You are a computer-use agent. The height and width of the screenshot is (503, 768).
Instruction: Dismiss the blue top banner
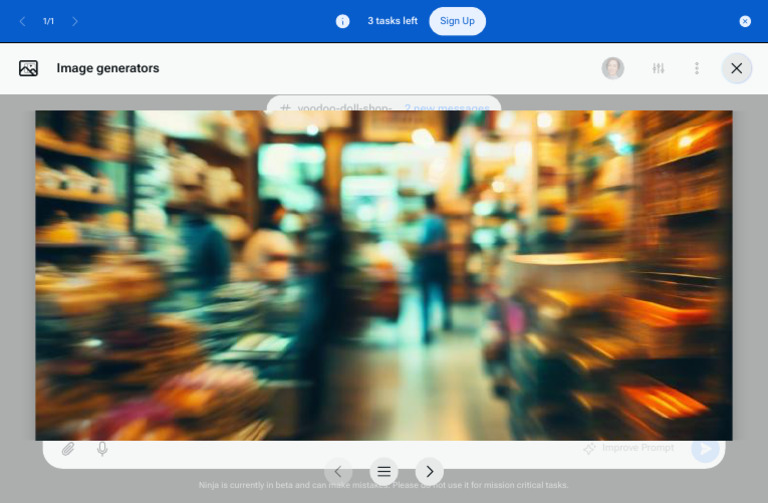(745, 21)
